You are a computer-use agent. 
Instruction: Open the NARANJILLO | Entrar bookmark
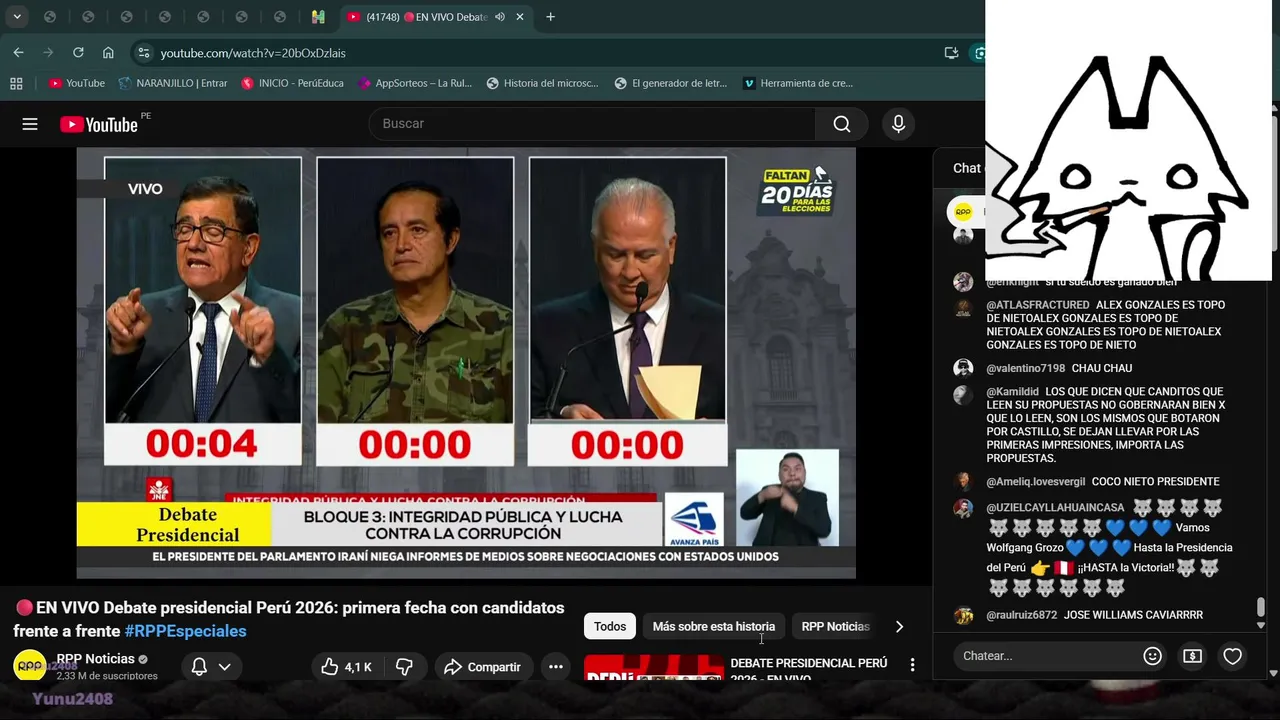[x=173, y=83]
